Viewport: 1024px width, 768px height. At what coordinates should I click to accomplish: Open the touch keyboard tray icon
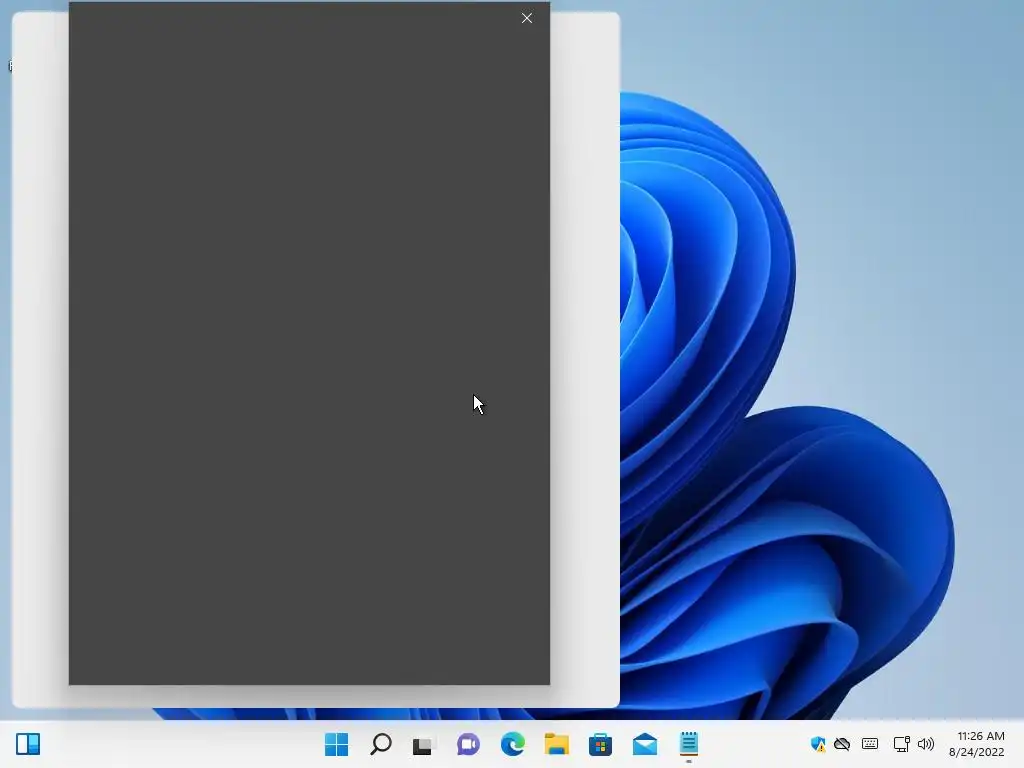pos(870,744)
